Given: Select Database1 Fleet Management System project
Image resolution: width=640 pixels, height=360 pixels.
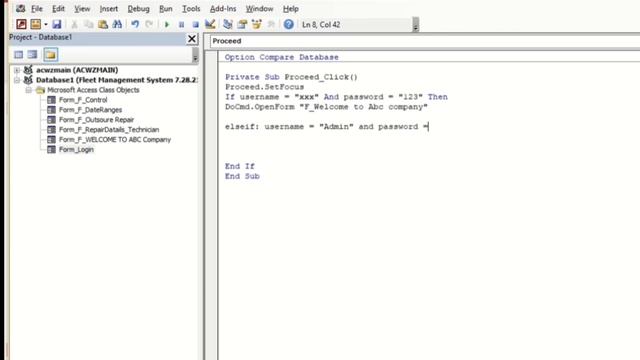Looking at the screenshot, I should 117,80.
